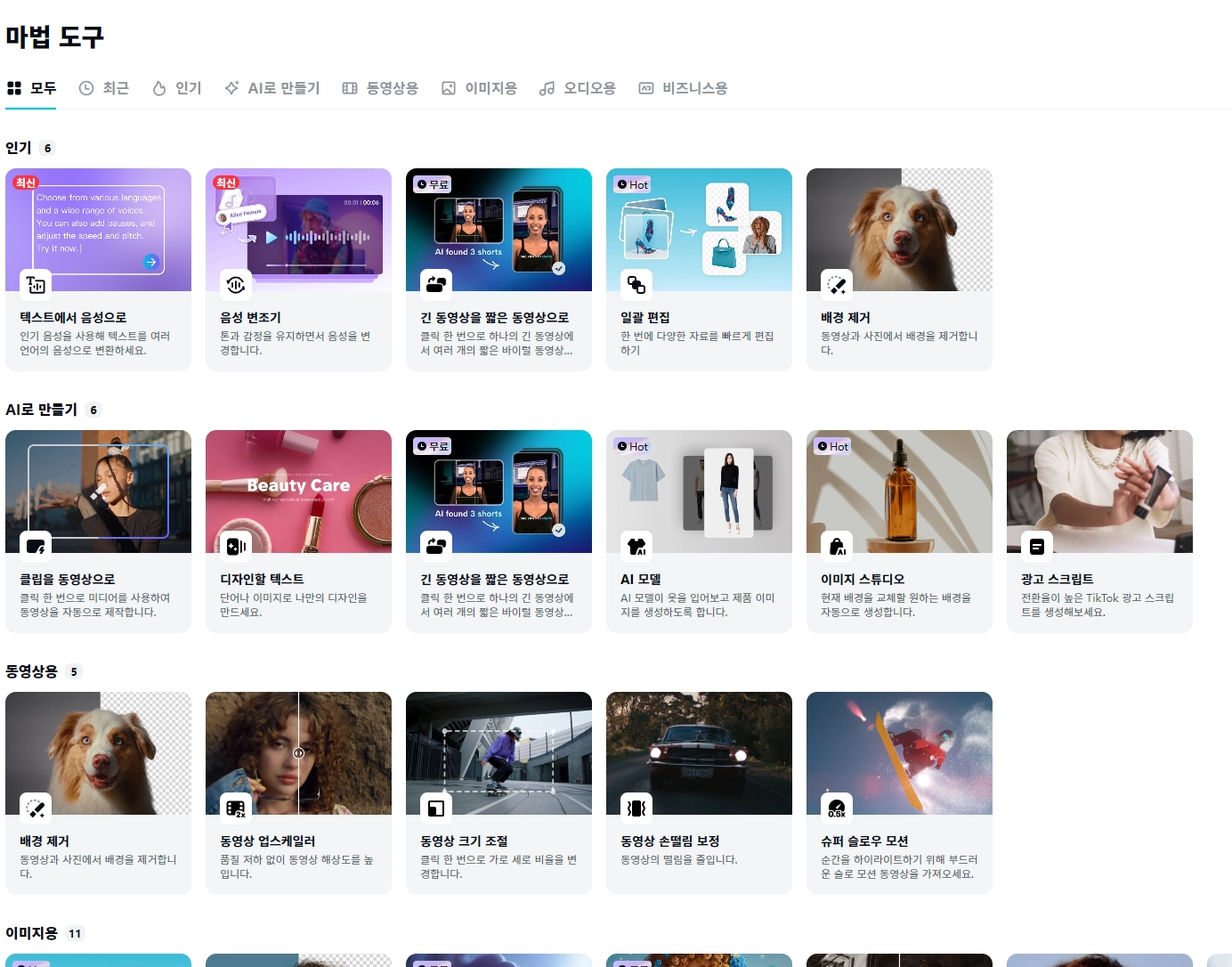Click the Beauty Care thumbnail of 디자인할 텍스트
Image resolution: width=1232 pixels, height=967 pixels.
point(298,492)
